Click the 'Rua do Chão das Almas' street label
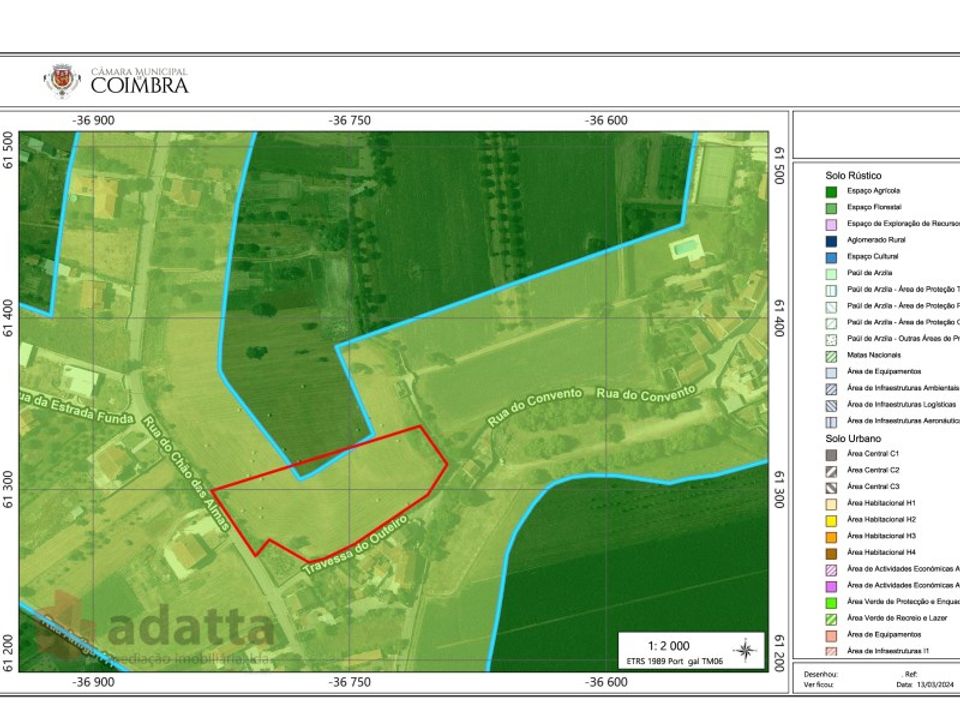Screen dimensions: 960x720 (x=186, y=473)
